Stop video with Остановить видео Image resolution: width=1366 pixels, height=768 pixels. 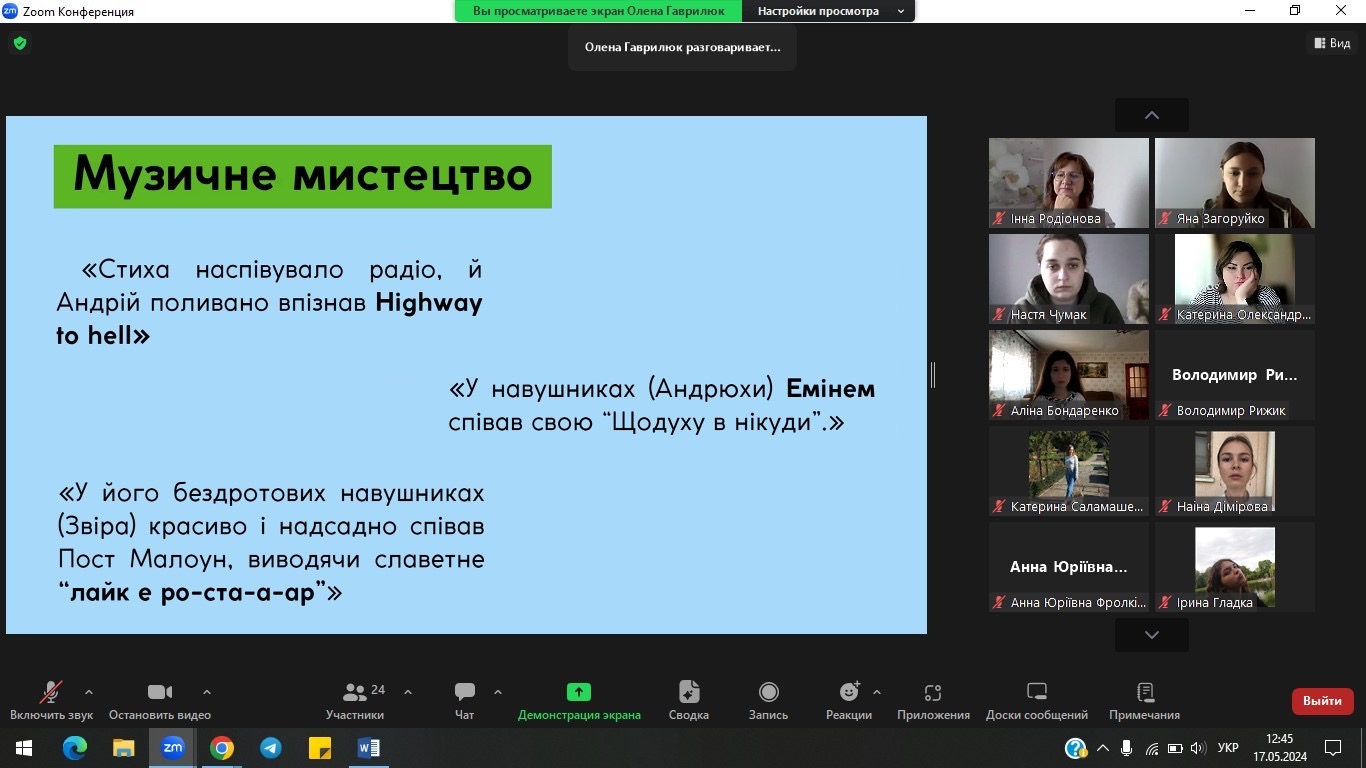click(x=160, y=700)
